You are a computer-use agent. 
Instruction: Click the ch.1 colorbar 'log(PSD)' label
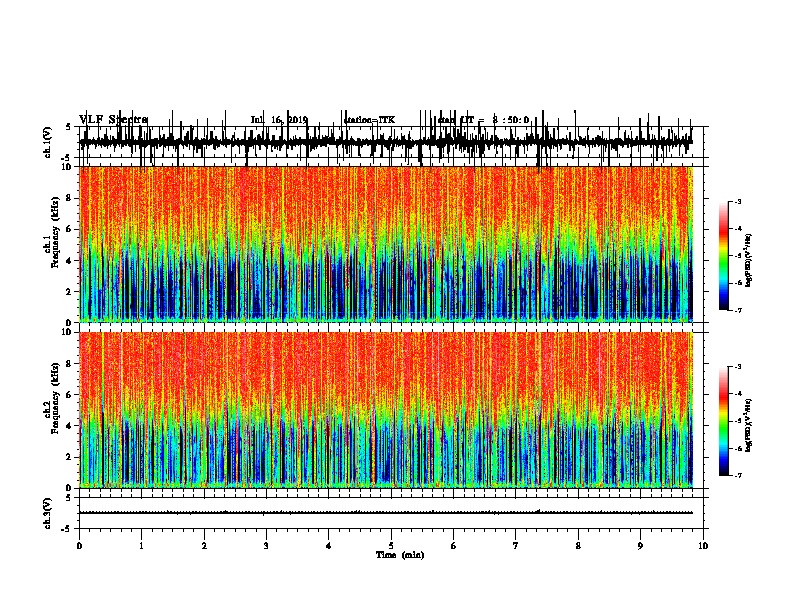coord(749,261)
